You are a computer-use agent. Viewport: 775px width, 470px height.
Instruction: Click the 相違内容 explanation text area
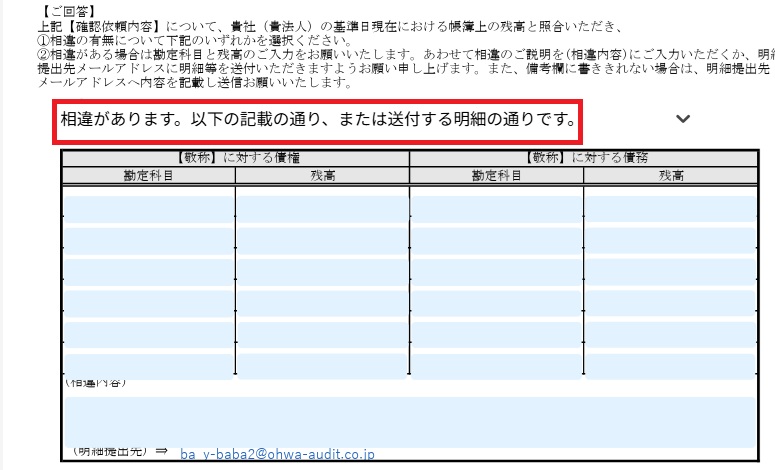point(410,420)
